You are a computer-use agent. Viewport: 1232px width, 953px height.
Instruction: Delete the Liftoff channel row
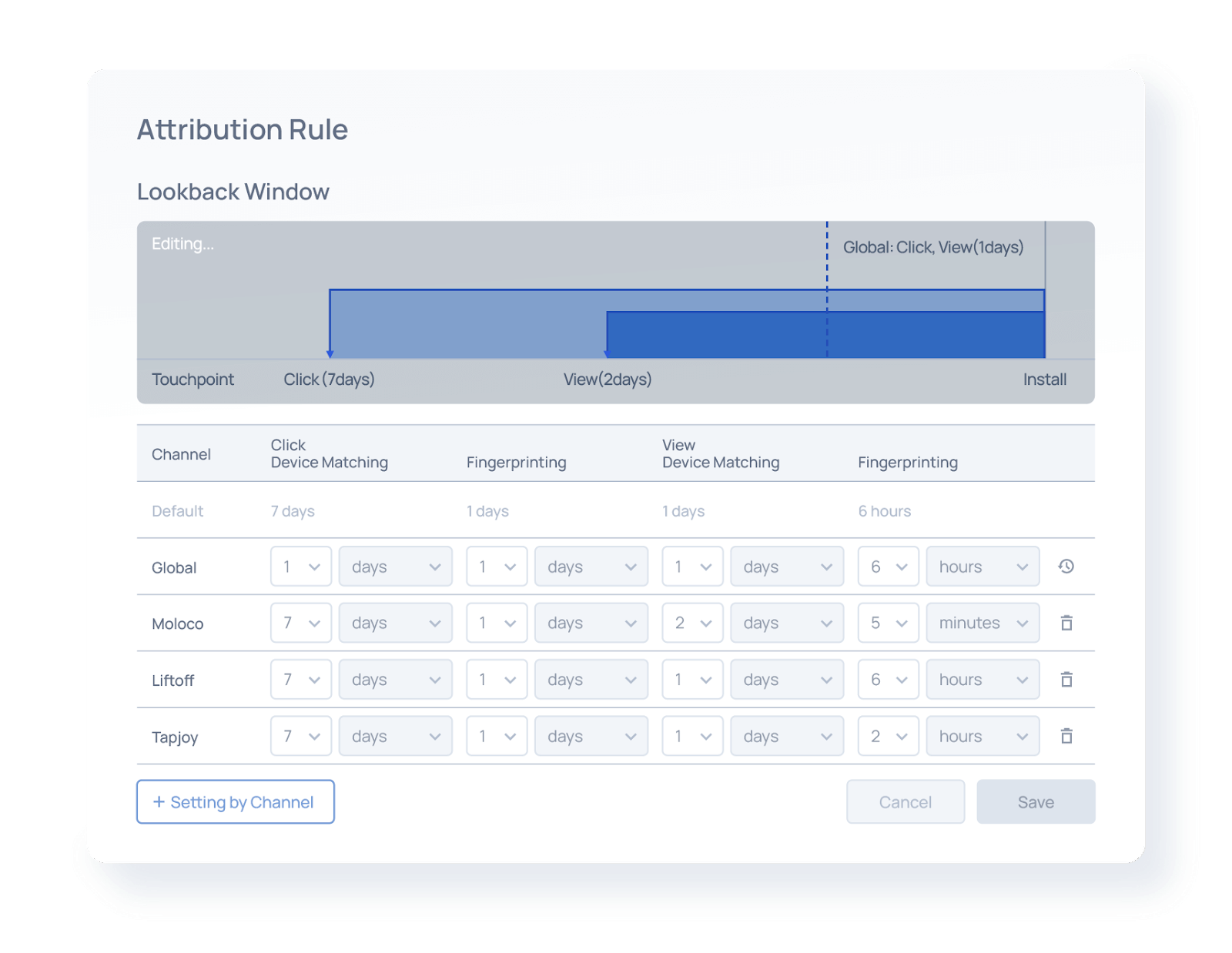(x=1066, y=680)
